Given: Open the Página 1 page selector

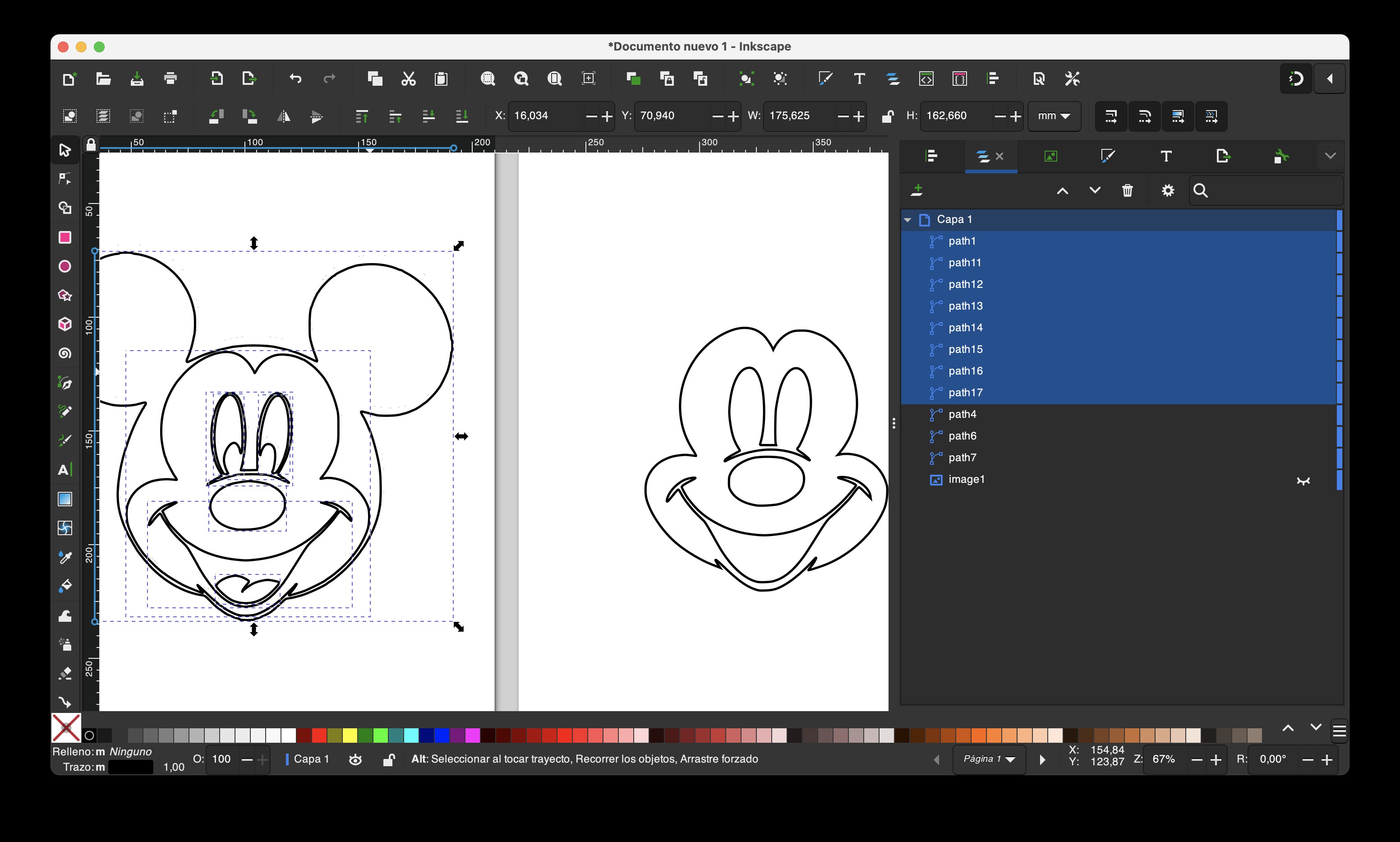Looking at the screenshot, I should [x=990, y=759].
